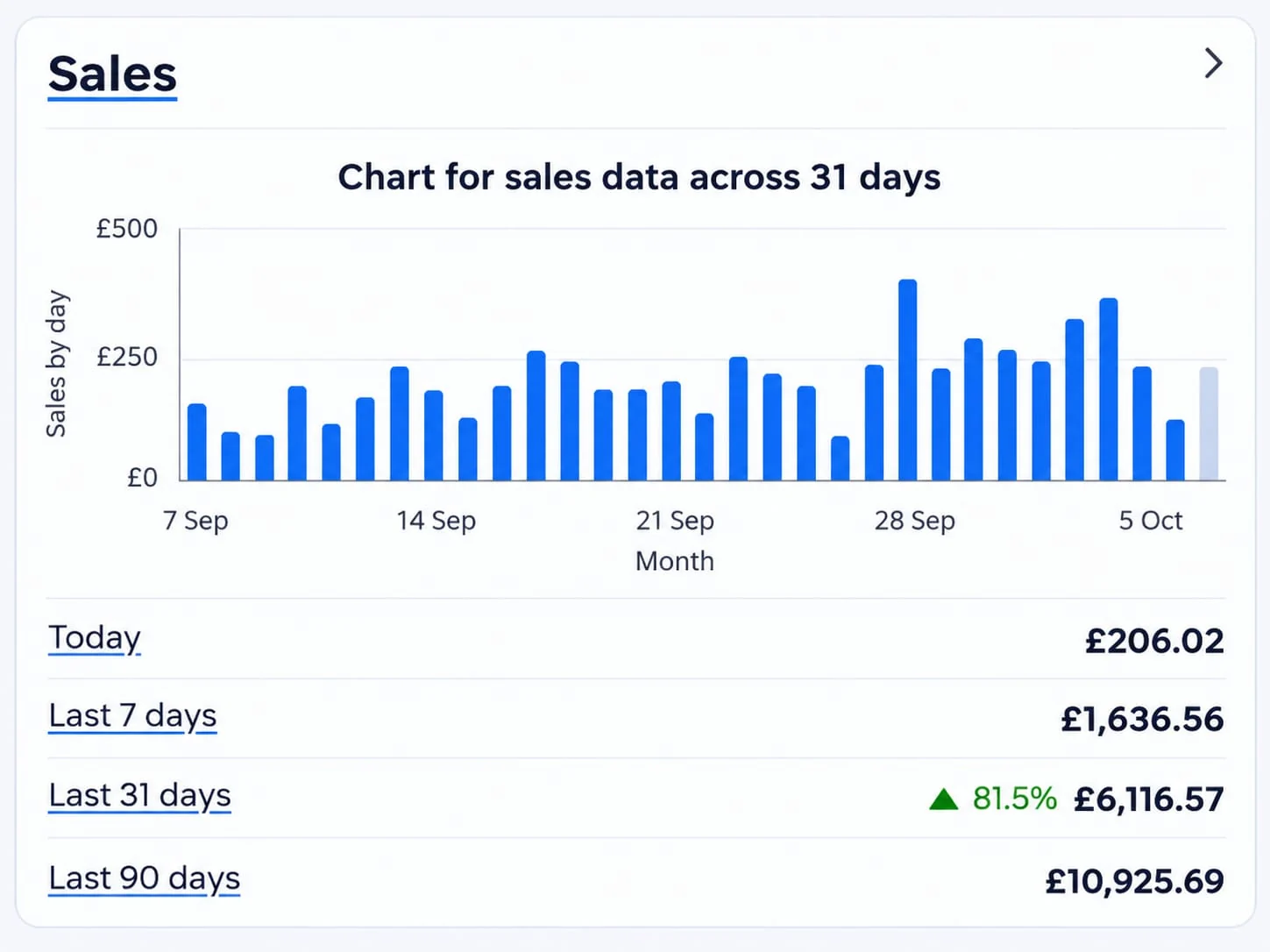Viewport: 1270px width, 952px height.
Task: Expand Sales details with the chevron arrow
Action: click(x=1213, y=63)
